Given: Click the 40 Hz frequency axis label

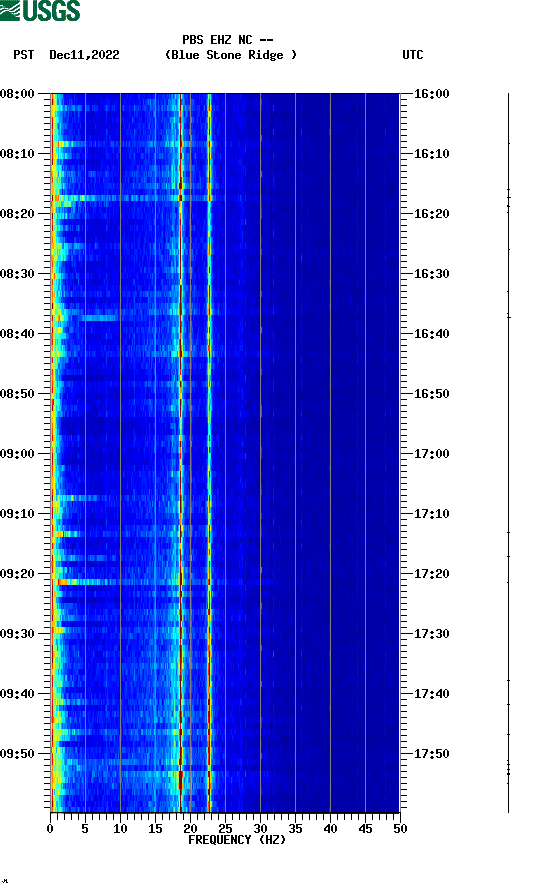Looking at the screenshot, I should tap(330, 829).
